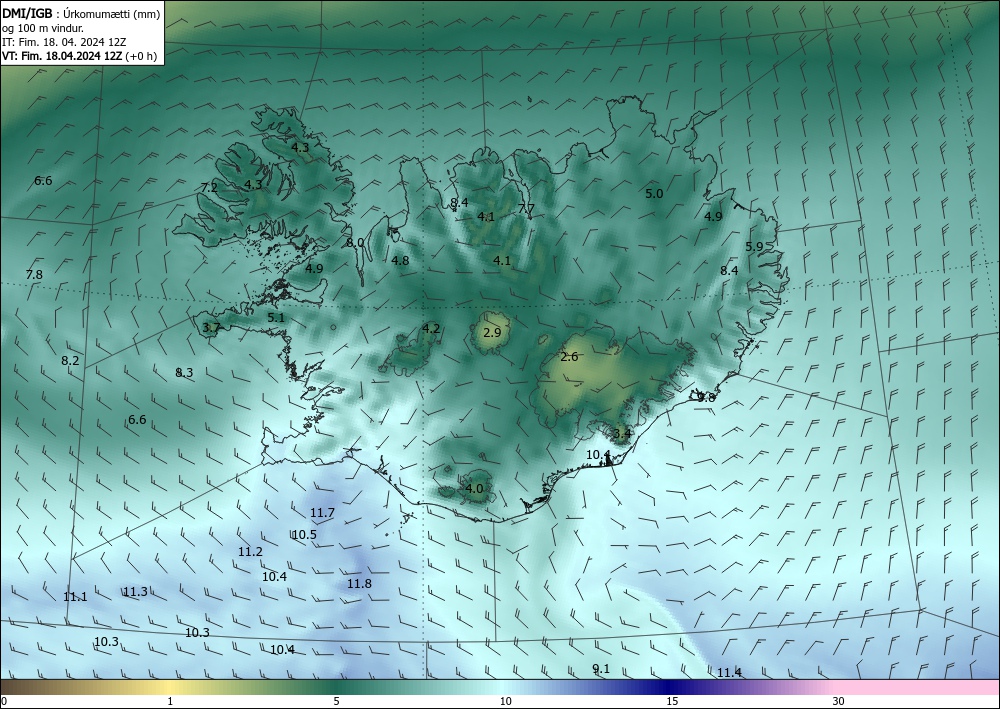Click the 9.8 value on the southeast coast

[x=707, y=397]
